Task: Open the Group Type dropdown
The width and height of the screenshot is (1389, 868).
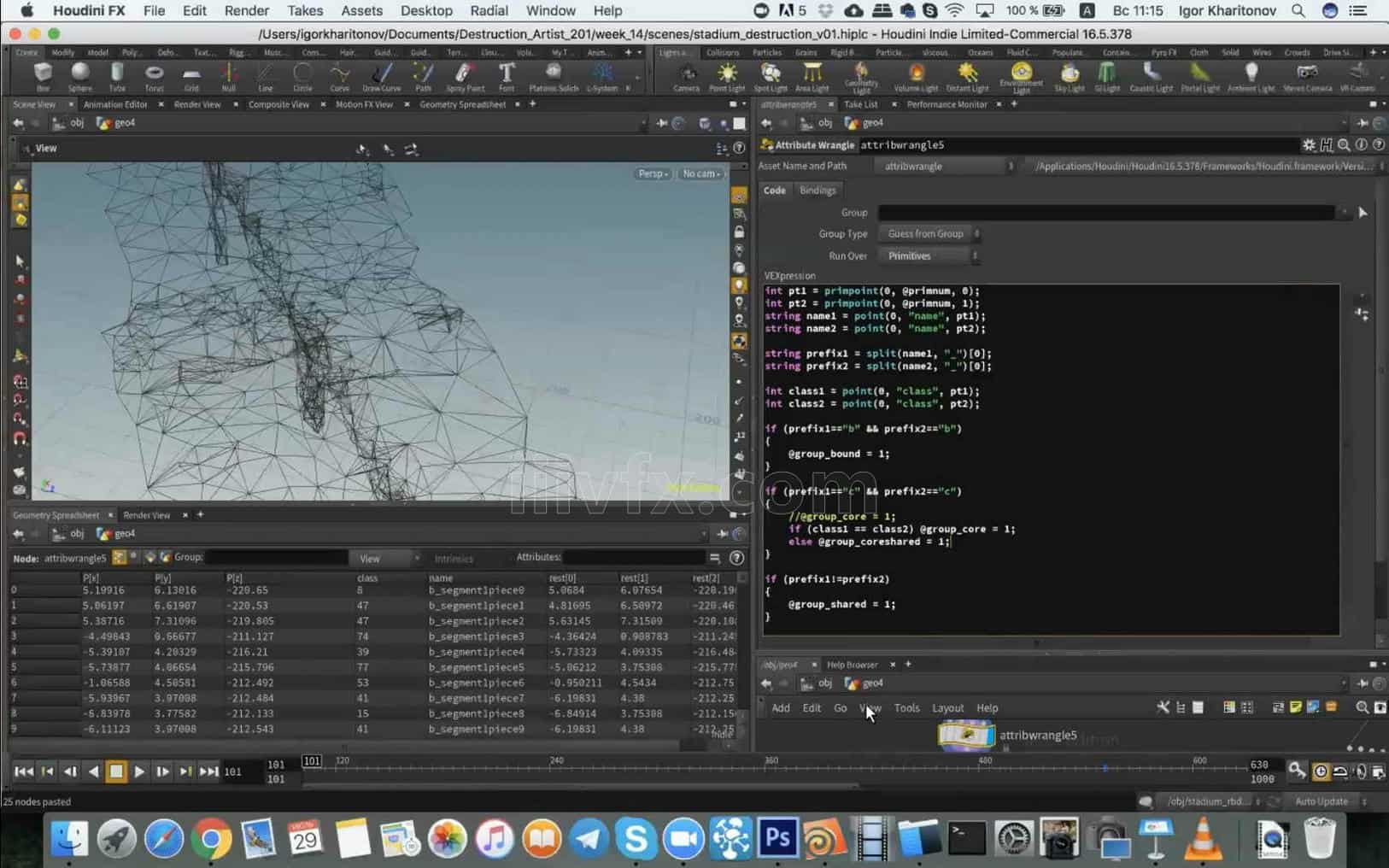Action: 929,233
